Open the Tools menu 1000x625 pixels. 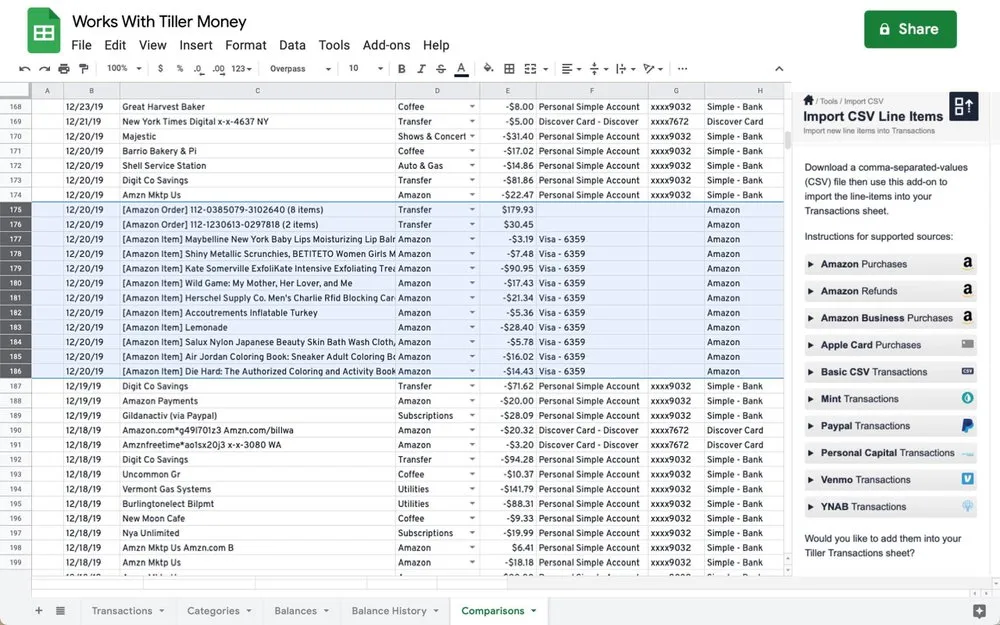(334, 45)
